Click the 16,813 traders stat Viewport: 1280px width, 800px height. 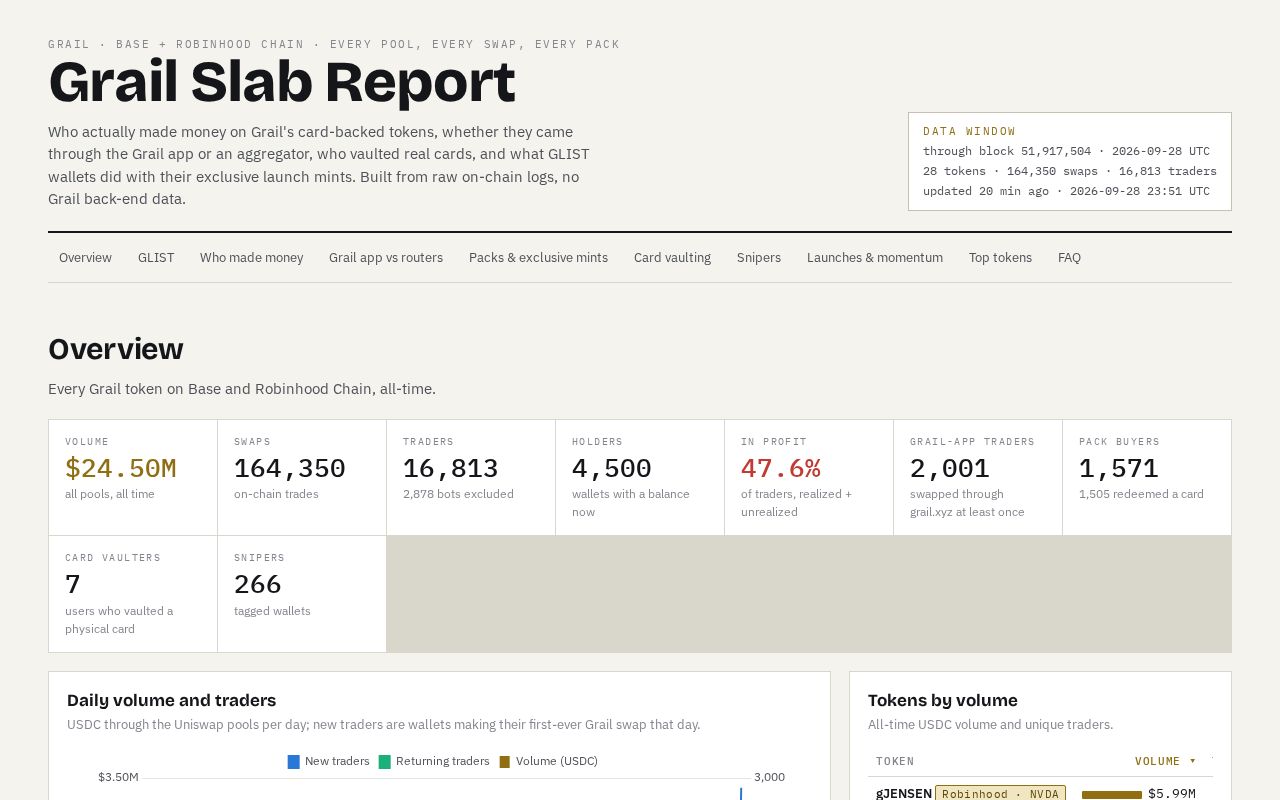(450, 468)
